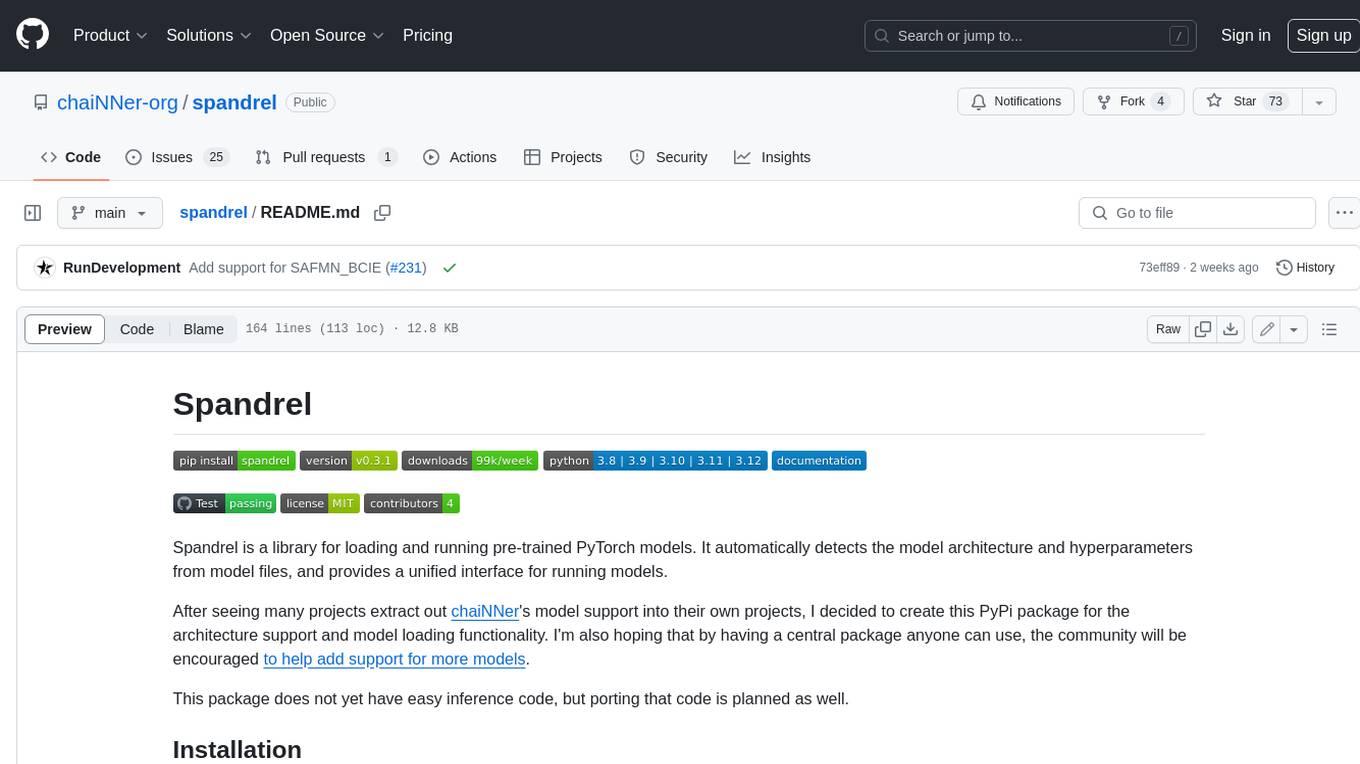Click the Issues count badge 25
The image size is (1360, 764).
(215, 157)
